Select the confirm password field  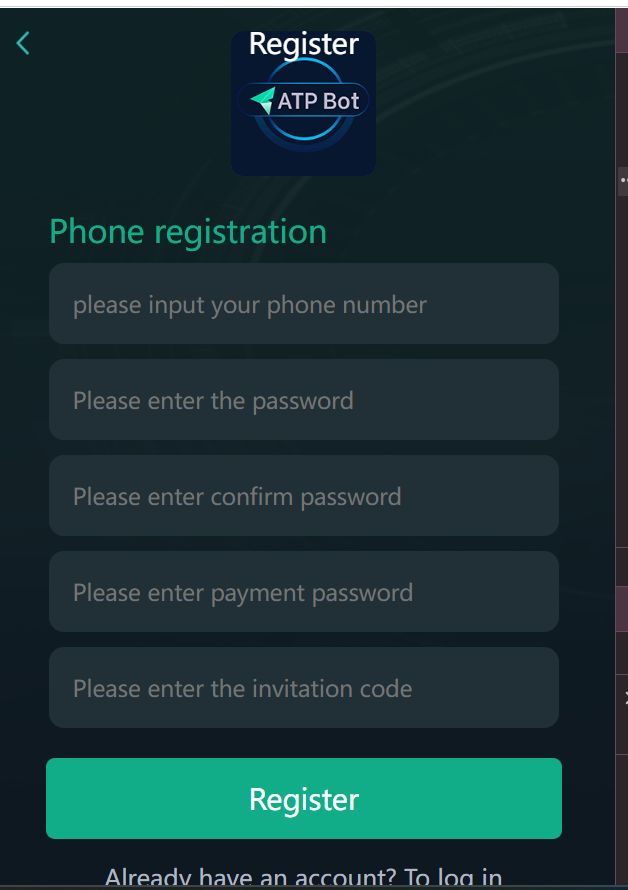303,496
